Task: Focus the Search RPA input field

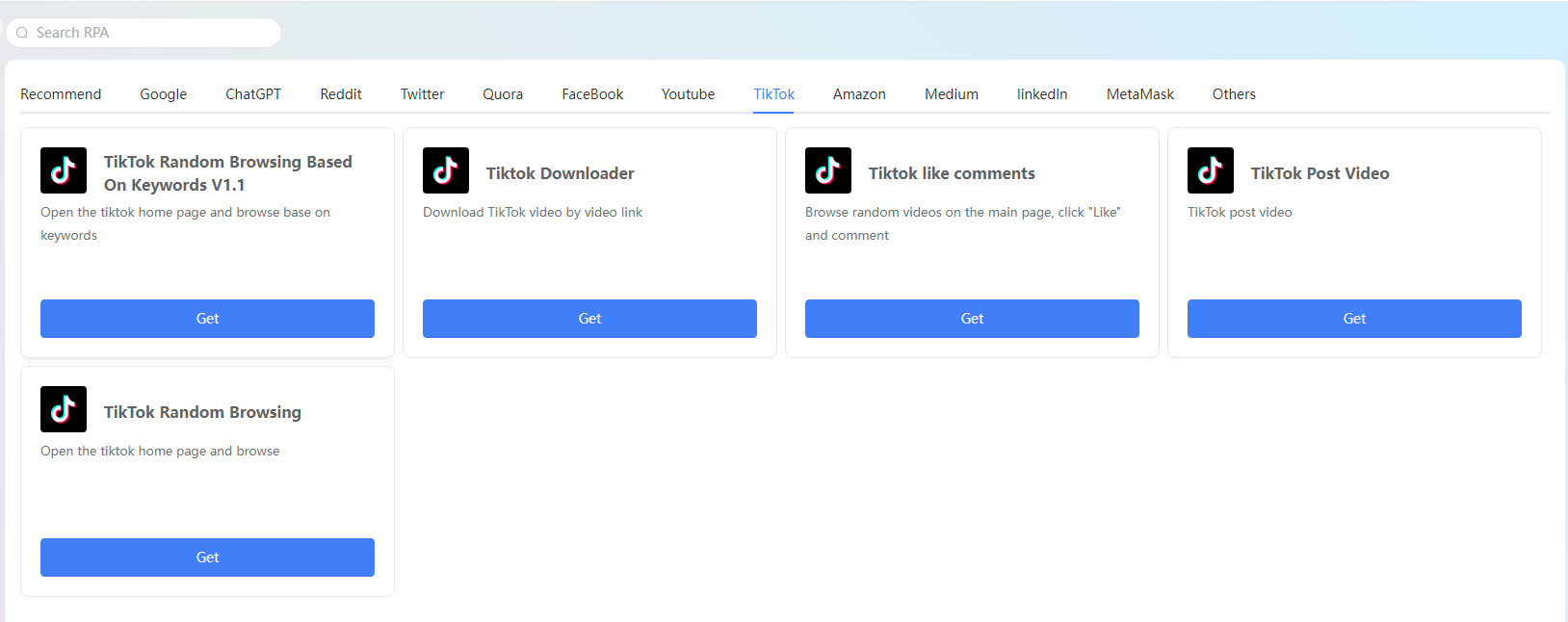Action: click(x=144, y=33)
